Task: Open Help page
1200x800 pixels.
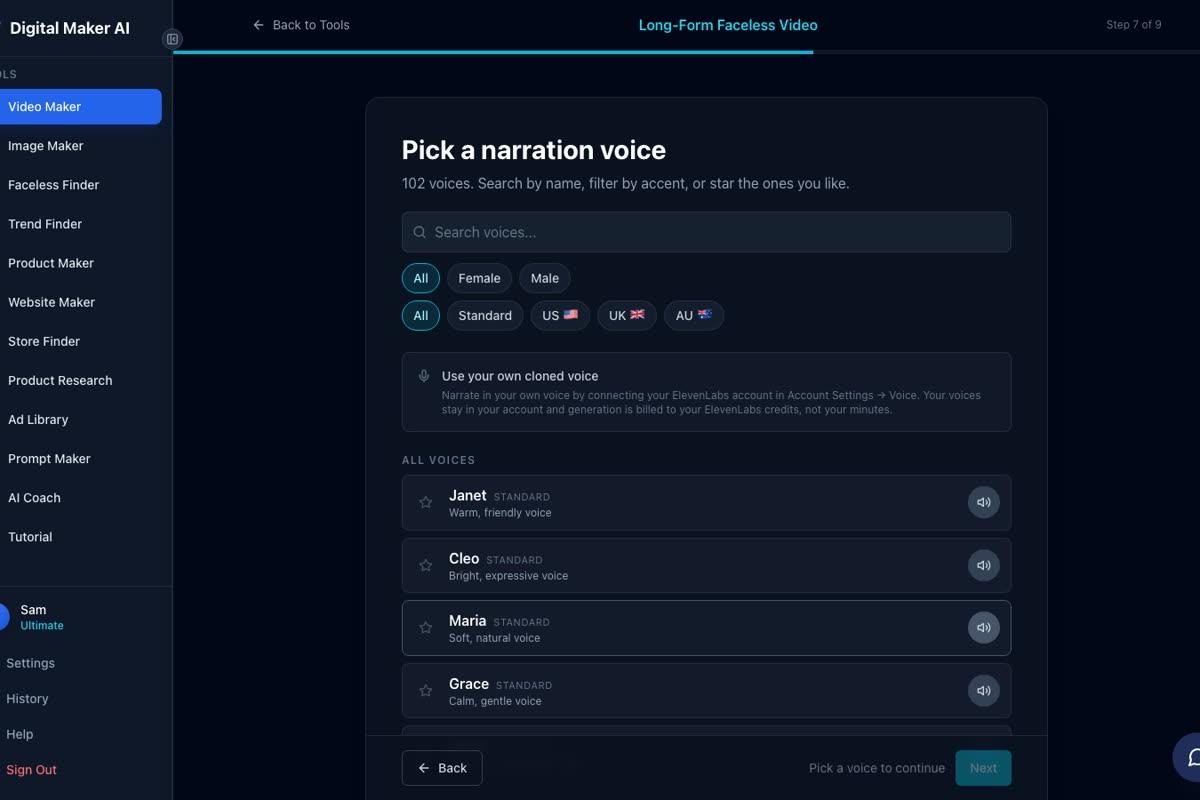Action: [20, 734]
